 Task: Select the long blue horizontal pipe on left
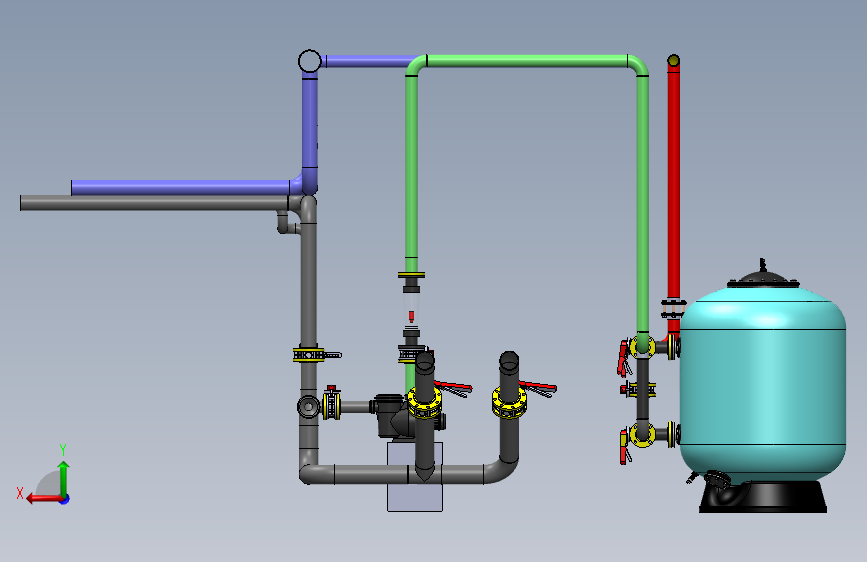pyautogui.click(x=180, y=188)
